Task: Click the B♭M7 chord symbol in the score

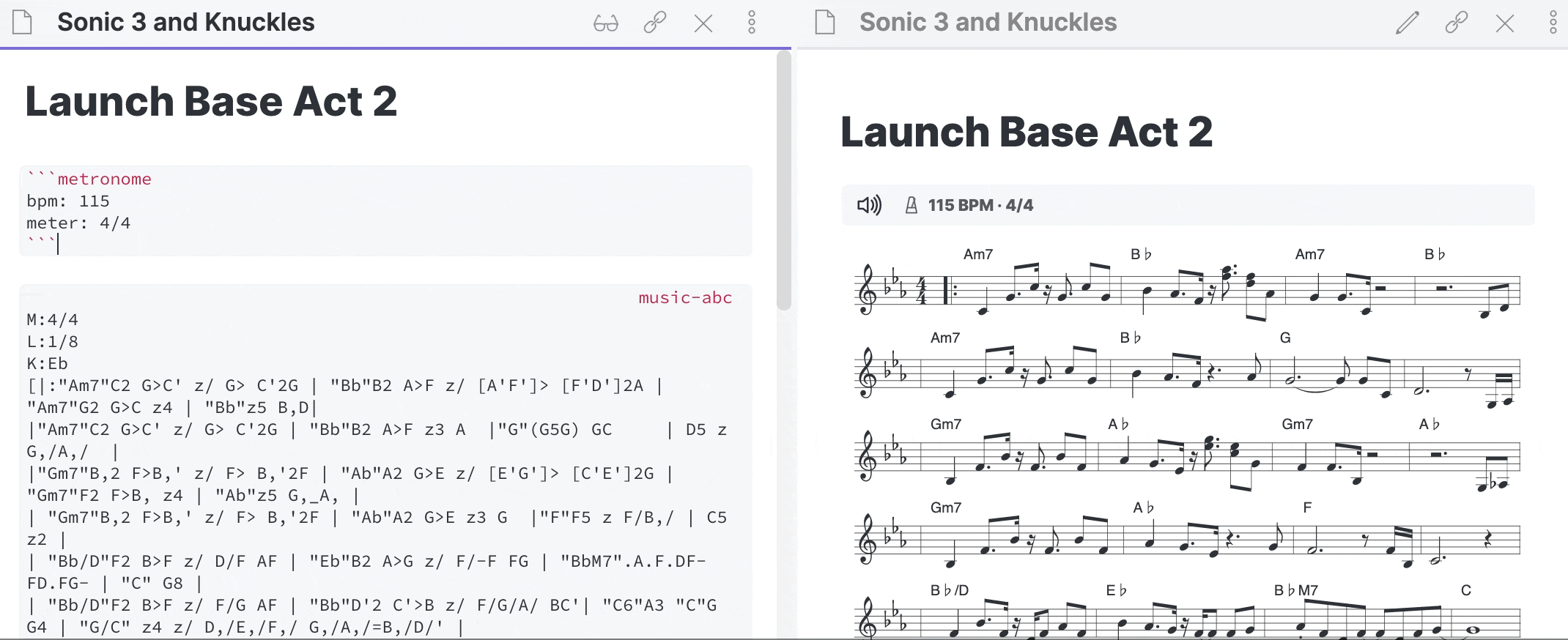Action: click(1296, 590)
